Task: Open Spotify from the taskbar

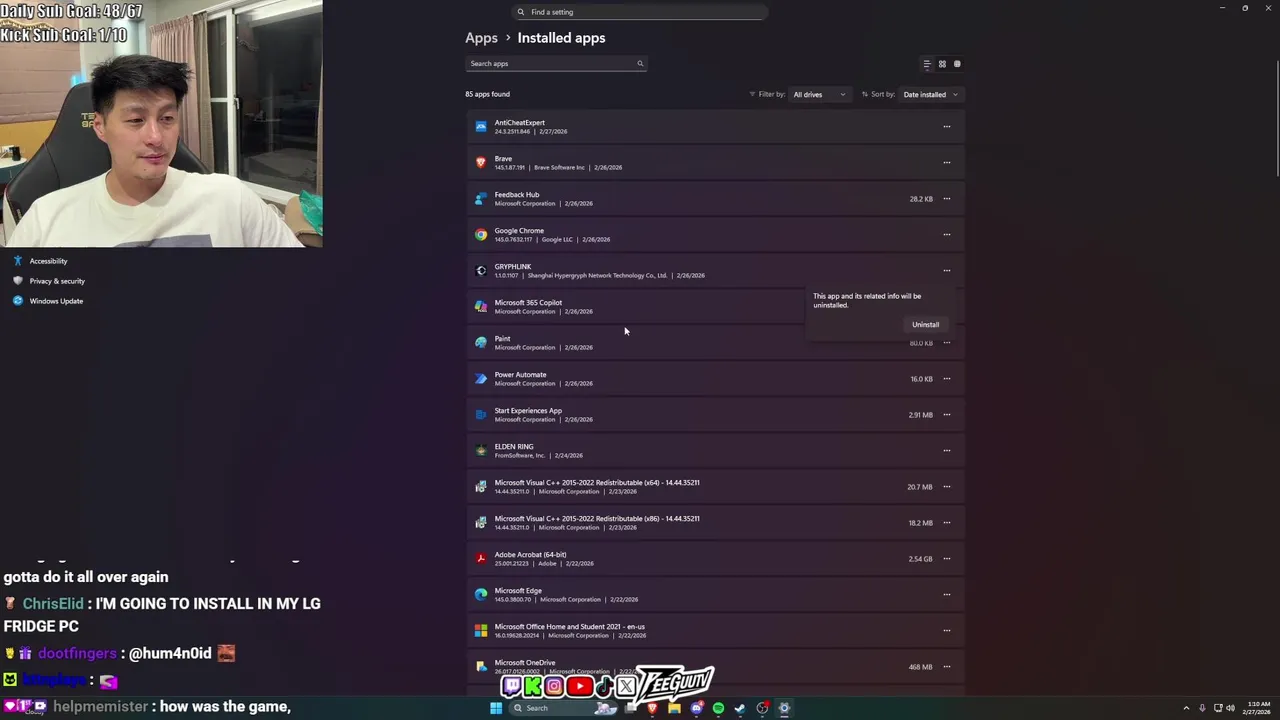Action: (718, 708)
